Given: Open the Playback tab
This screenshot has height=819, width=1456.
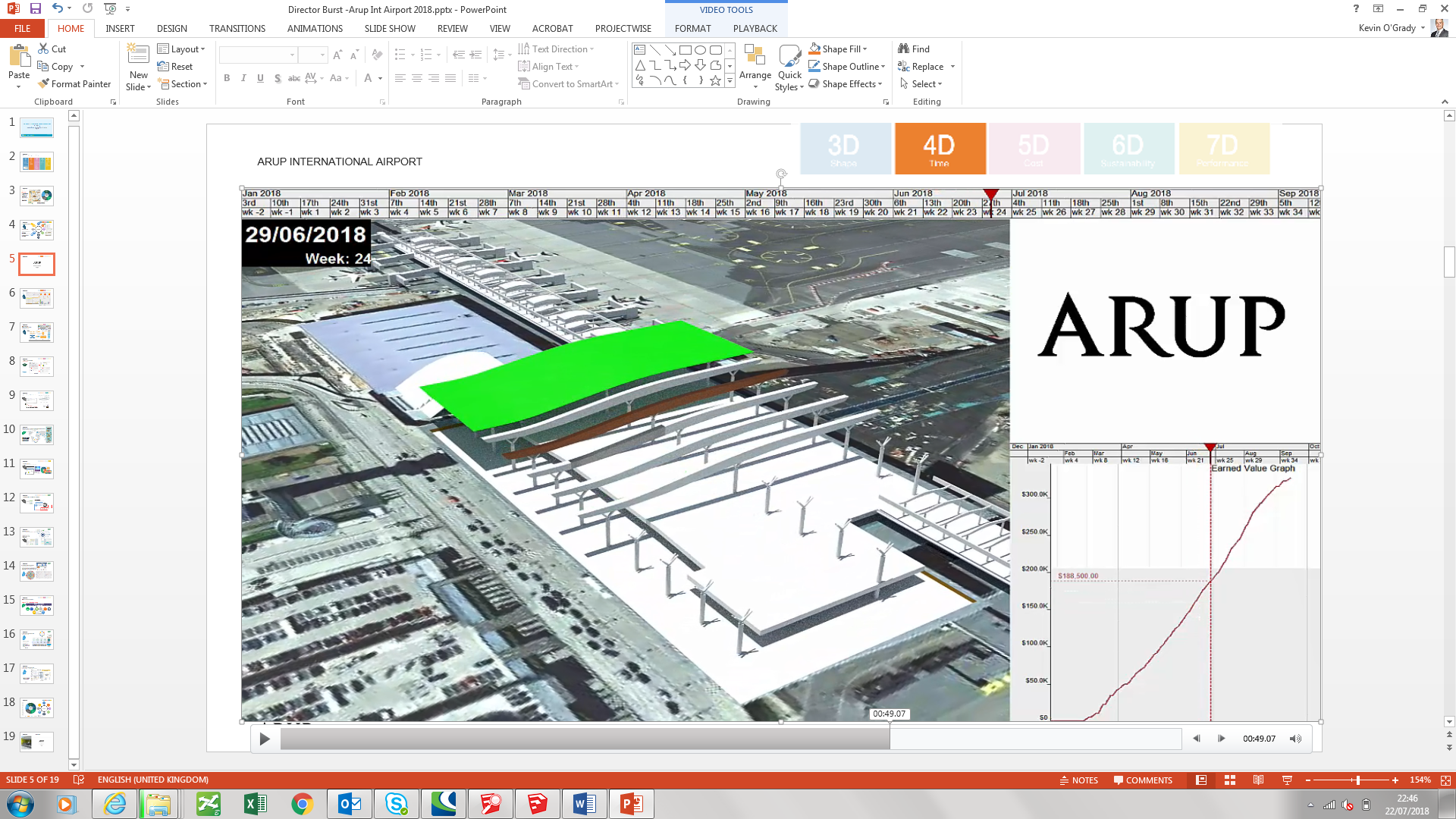Looking at the screenshot, I should pyautogui.click(x=755, y=29).
